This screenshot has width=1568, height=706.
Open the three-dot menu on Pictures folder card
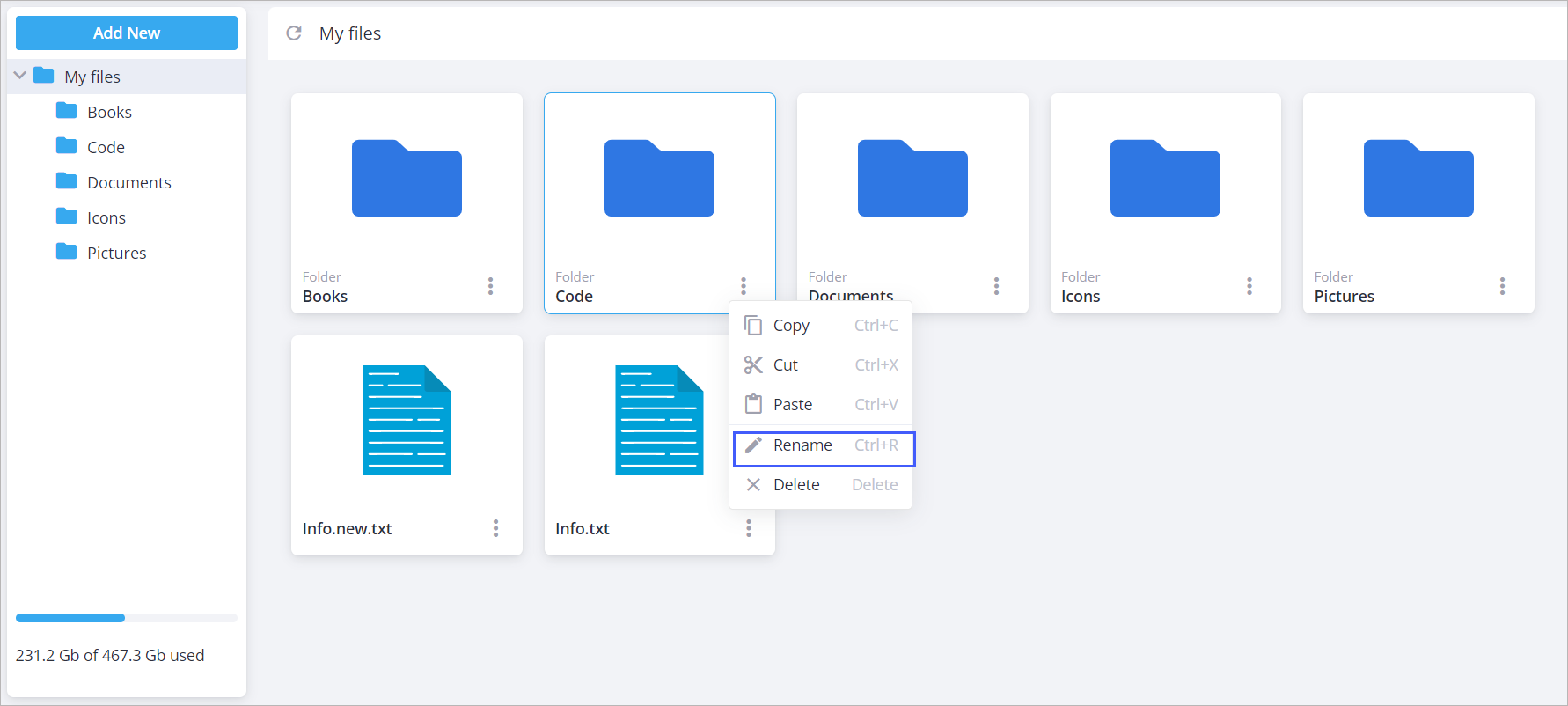tap(1502, 286)
